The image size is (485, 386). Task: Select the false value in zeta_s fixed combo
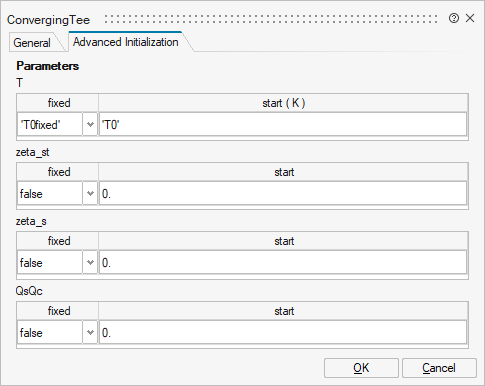(x=50, y=262)
